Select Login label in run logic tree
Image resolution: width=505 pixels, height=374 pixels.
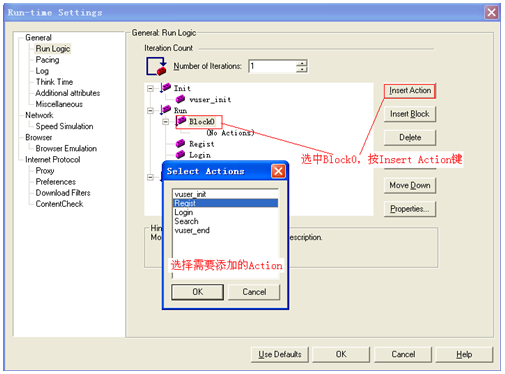coord(200,155)
